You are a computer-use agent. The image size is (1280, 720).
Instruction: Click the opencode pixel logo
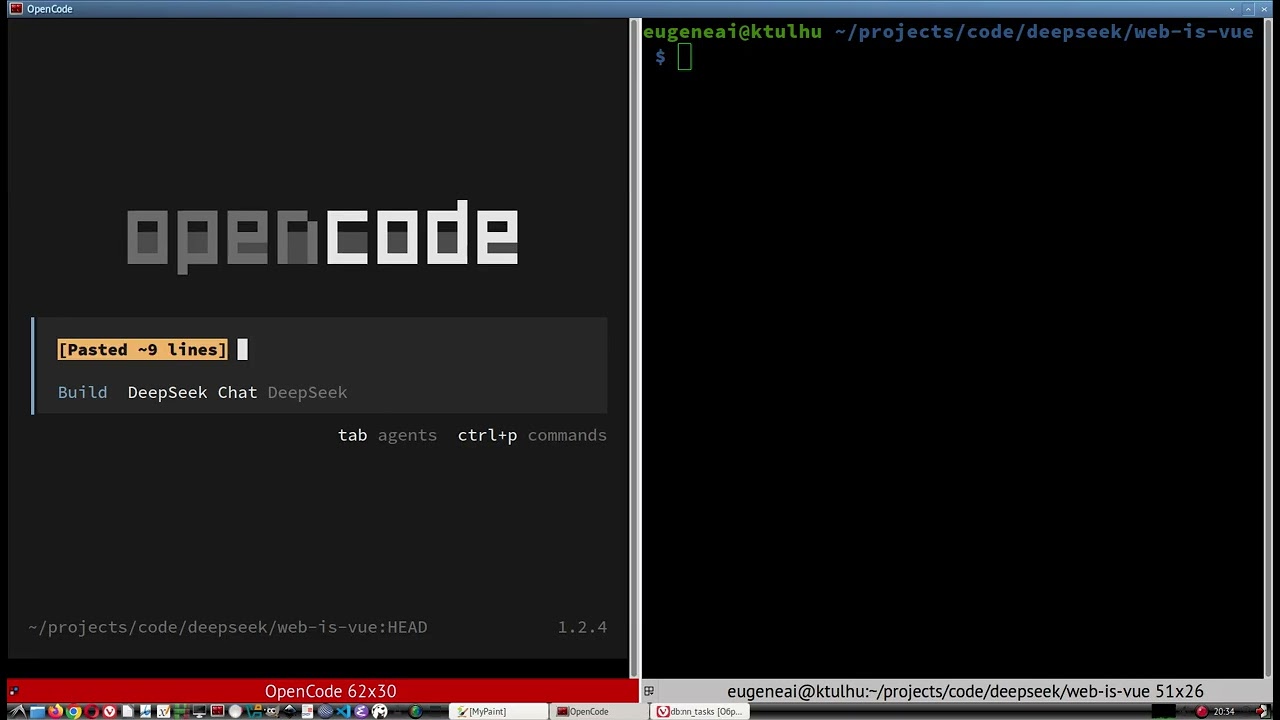tap(322, 236)
